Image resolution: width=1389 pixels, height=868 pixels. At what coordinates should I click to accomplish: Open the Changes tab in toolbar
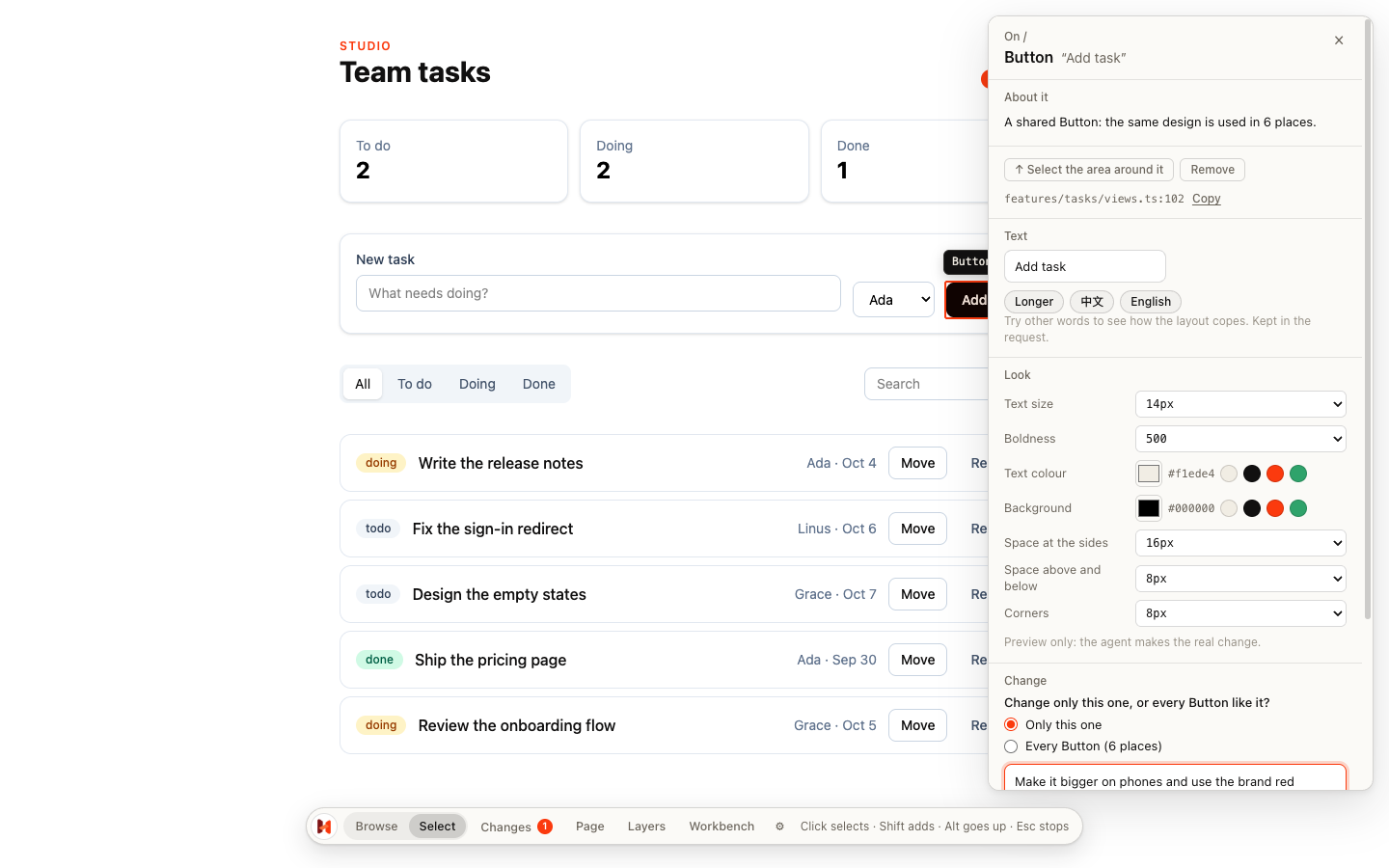[516, 827]
